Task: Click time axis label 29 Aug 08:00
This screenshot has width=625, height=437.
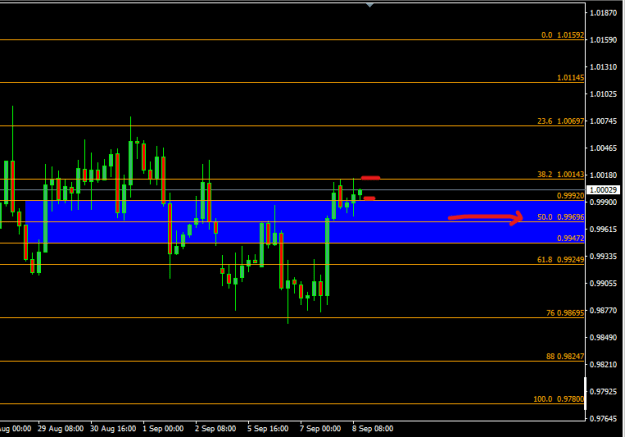Action: (61, 429)
